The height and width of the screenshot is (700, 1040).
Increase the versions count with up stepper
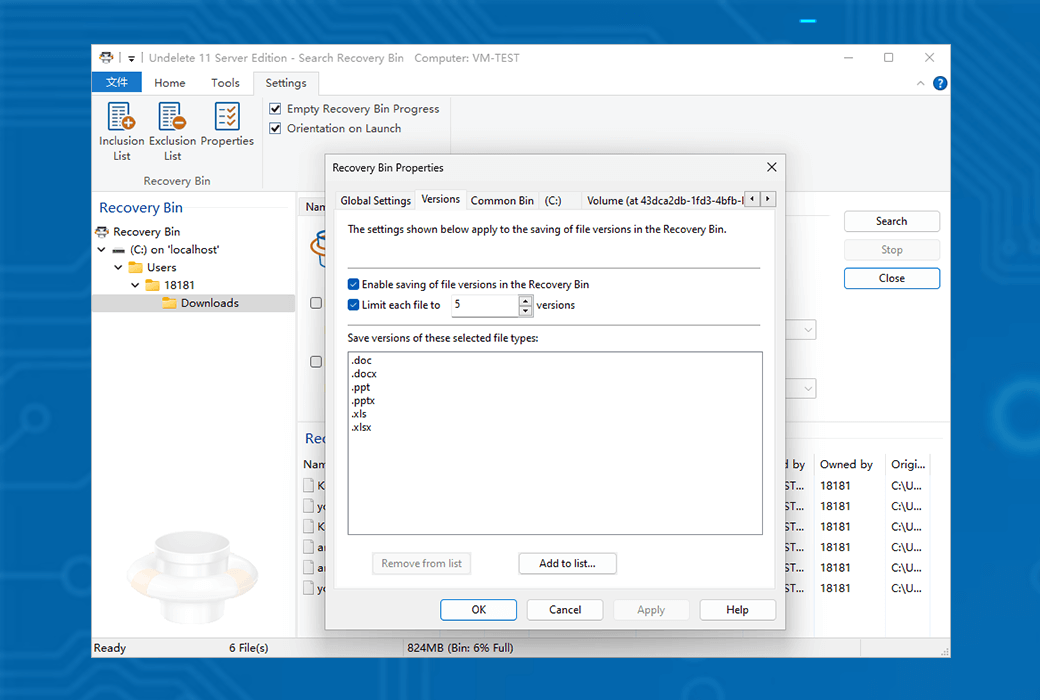pyautogui.click(x=526, y=300)
